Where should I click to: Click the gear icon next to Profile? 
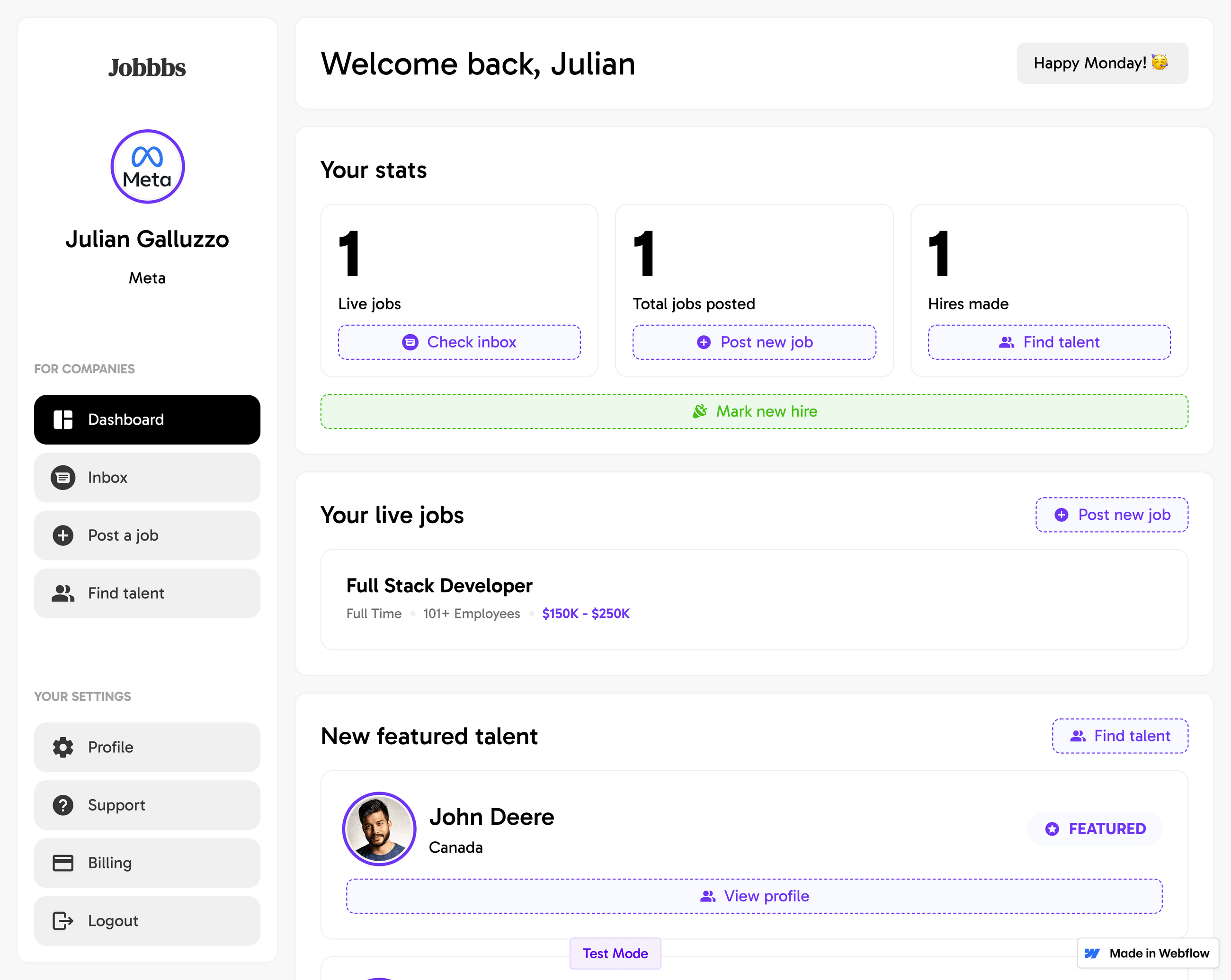click(x=63, y=747)
